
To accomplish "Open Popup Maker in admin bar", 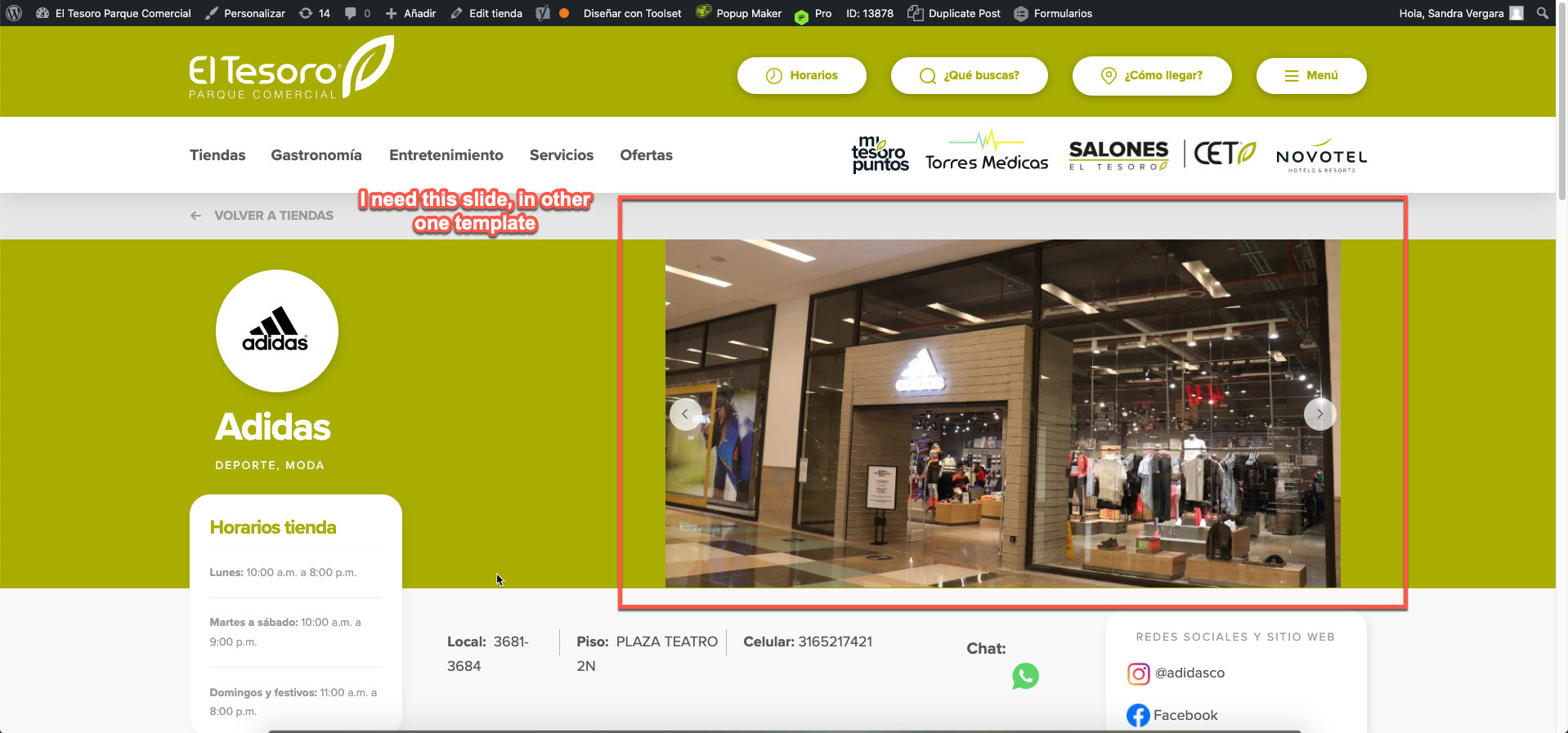I will 739,13.
